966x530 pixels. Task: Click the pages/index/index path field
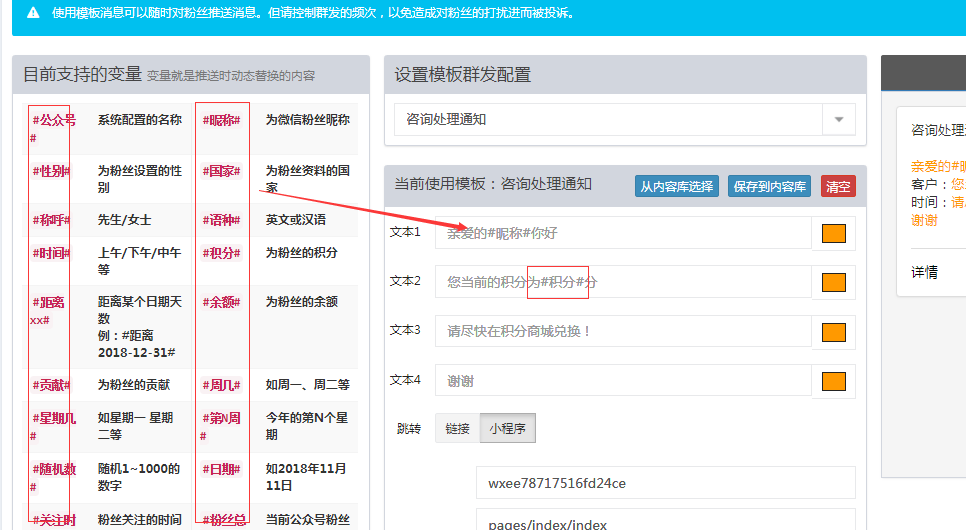(x=665, y=521)
